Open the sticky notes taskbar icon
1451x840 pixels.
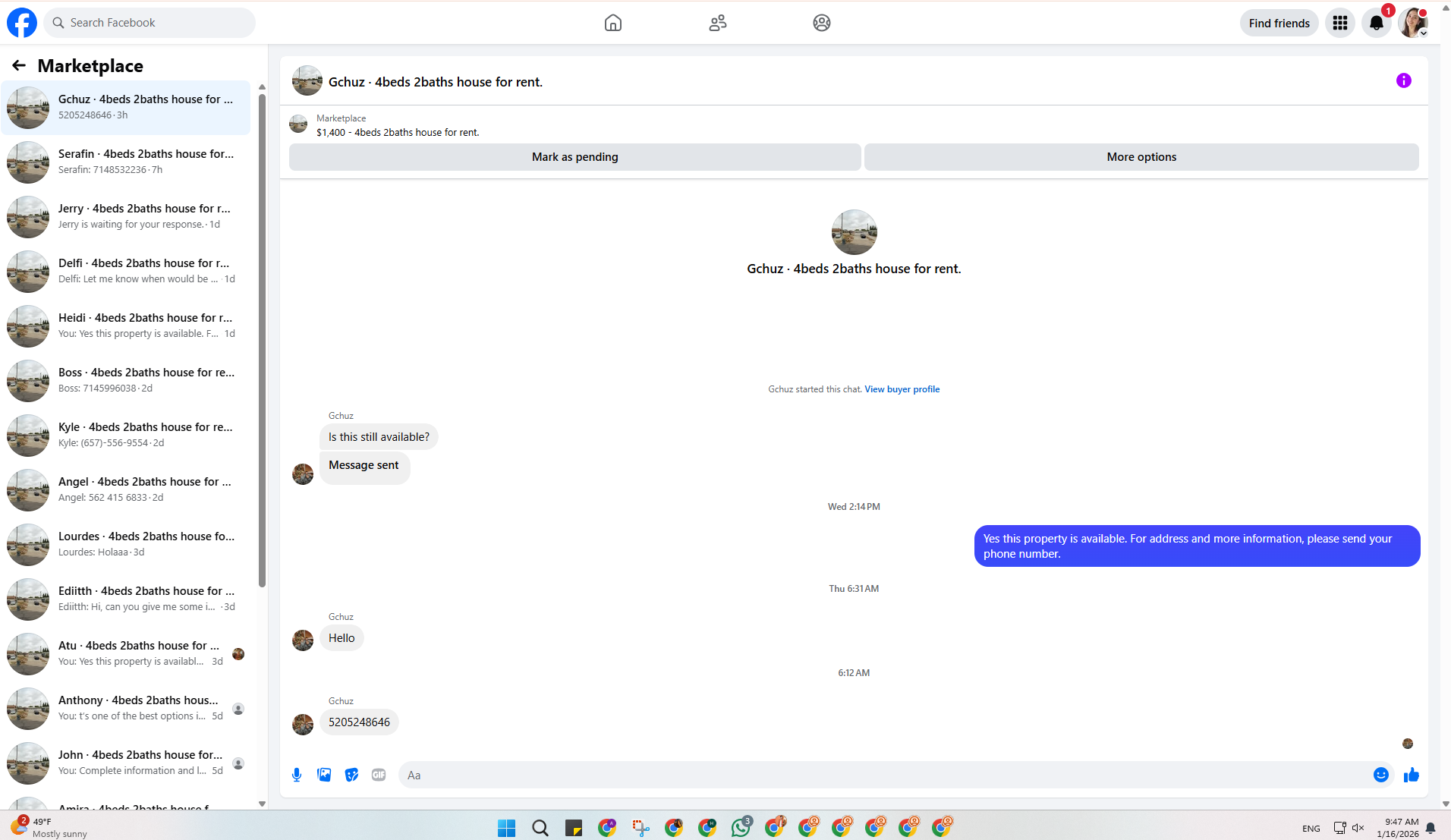coord(573,828)
